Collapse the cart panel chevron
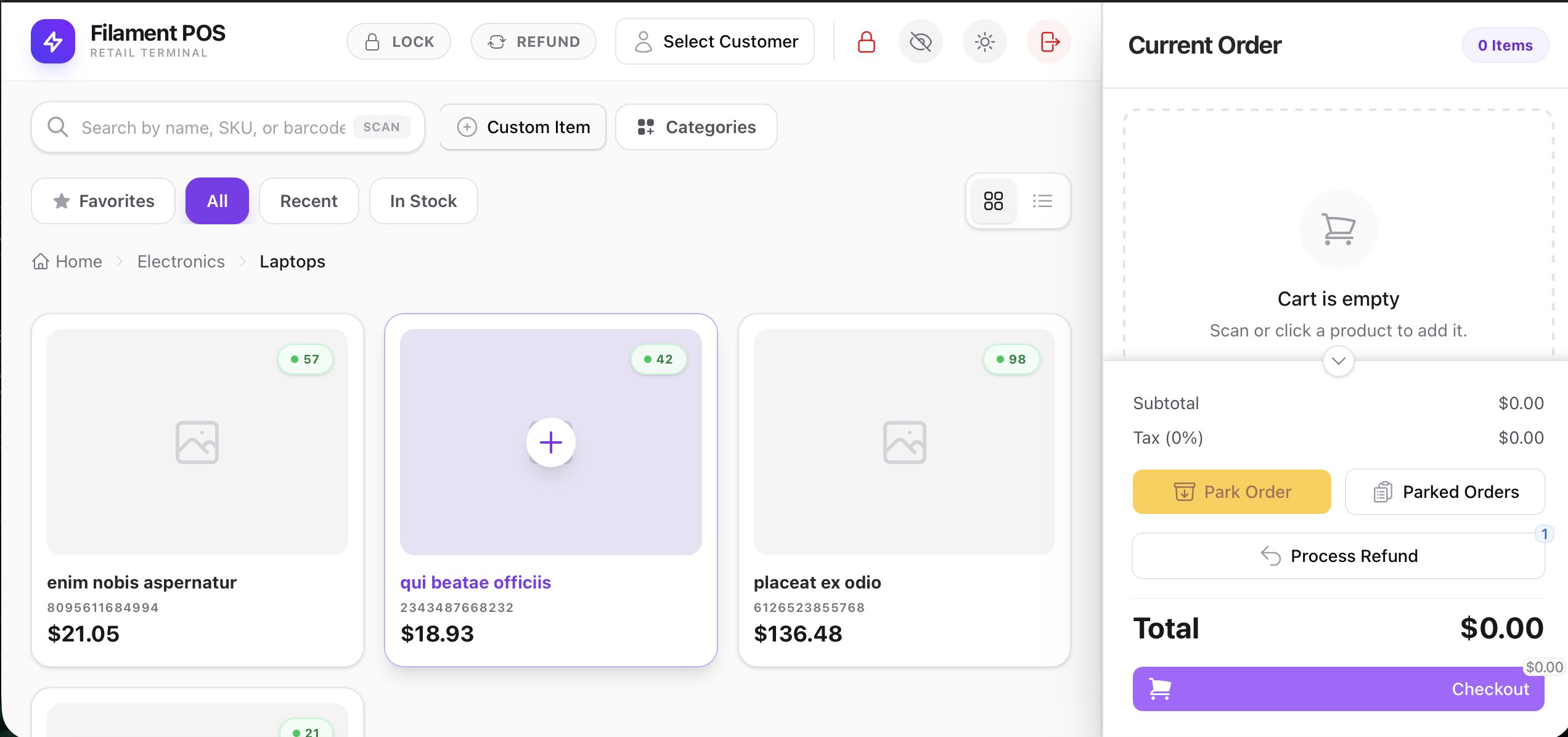 pyautogui.click(x=1338, y=361)
